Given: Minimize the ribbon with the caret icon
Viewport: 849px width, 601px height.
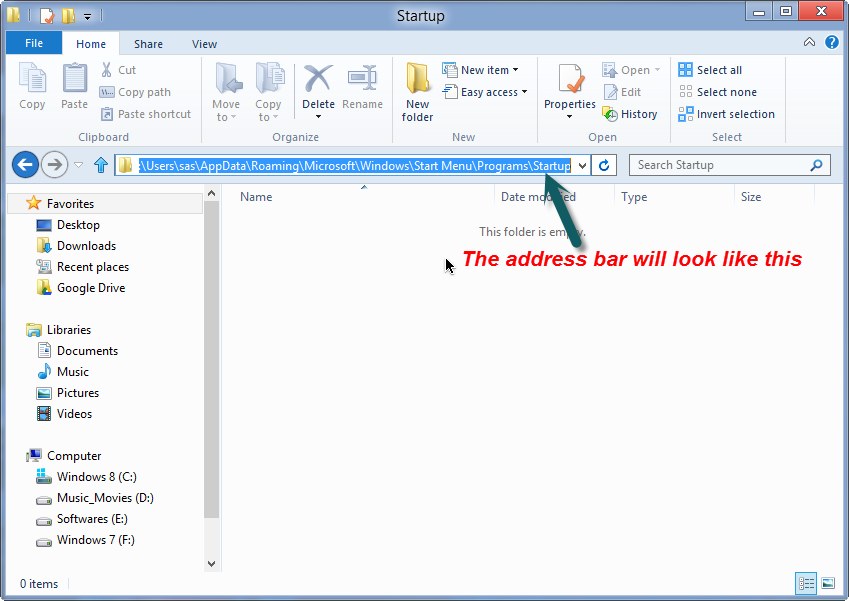Looking at the screenshot, I should click(809, 42).
